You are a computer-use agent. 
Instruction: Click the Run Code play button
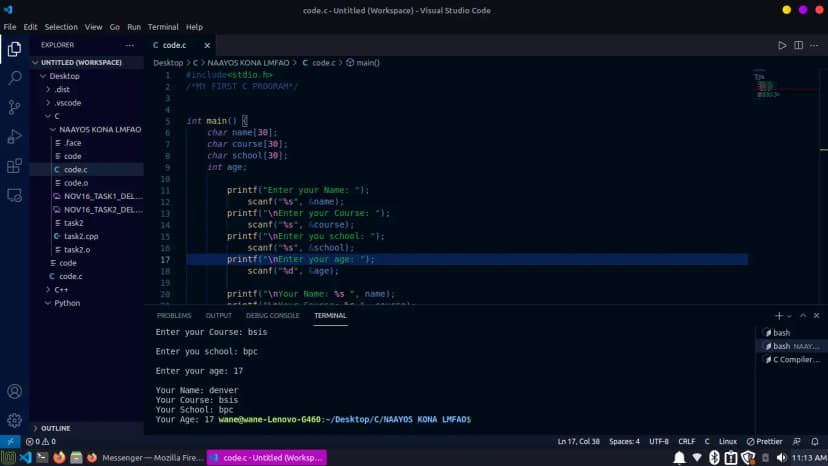pyautogui.click(x=782, y=46)
